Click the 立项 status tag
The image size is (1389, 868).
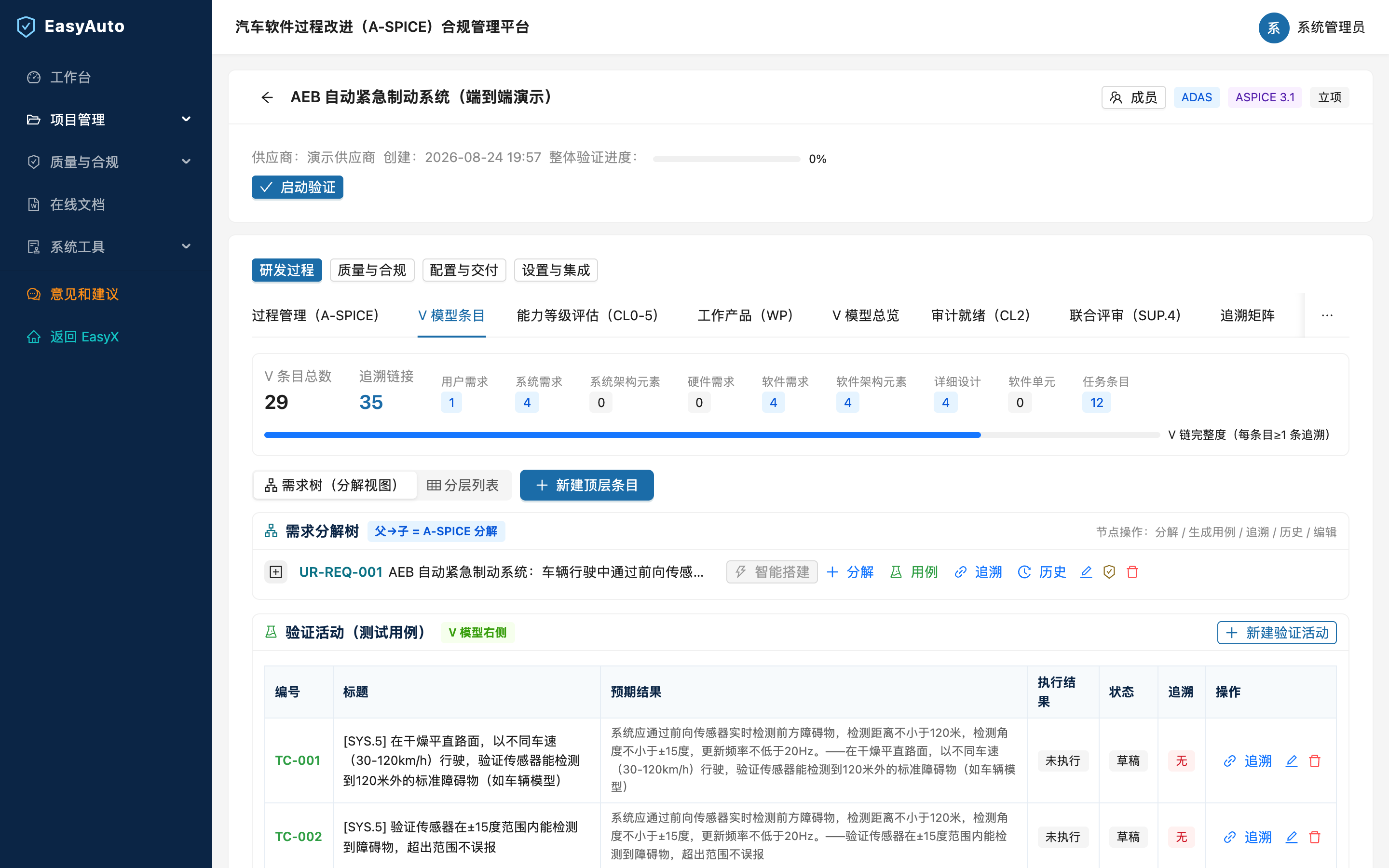click(1329, 97)
